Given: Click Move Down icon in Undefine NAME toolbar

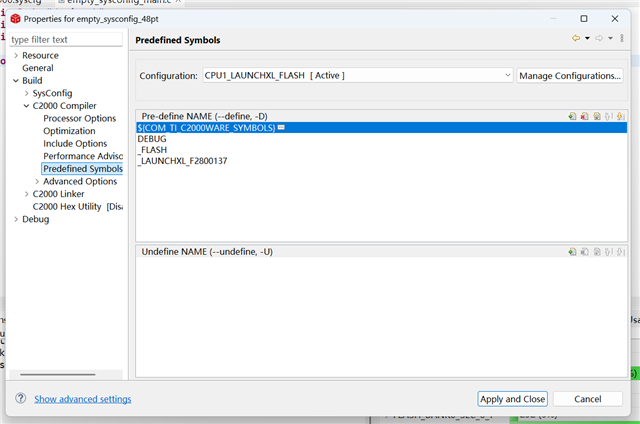Looking at the screenshot, I should coord(620,252).
